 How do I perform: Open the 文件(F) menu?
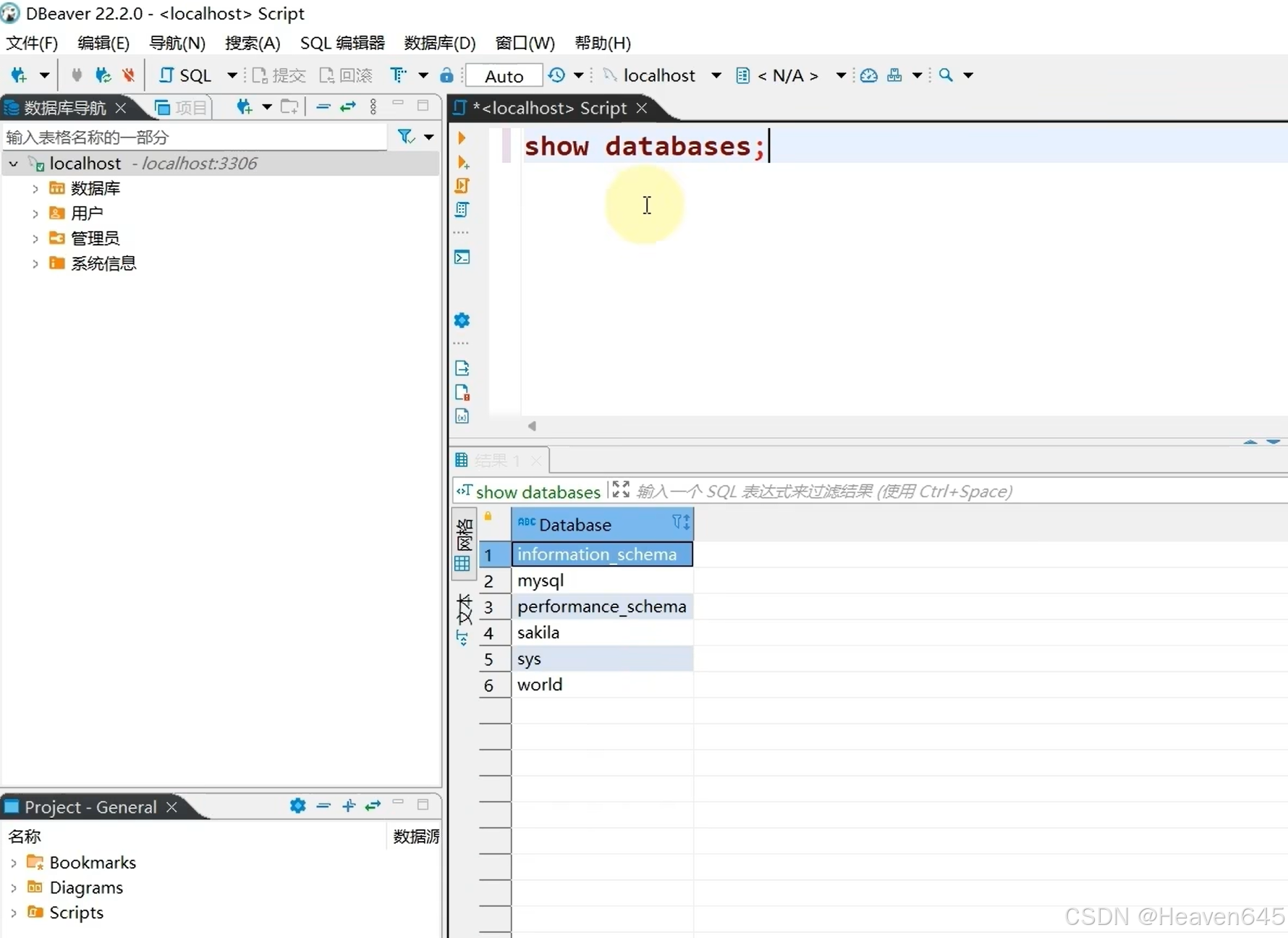(x=32, y=43)
